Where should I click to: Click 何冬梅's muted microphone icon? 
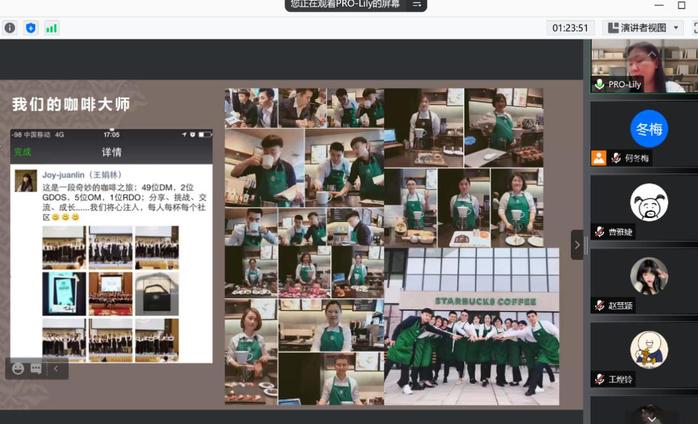[x=616, y=158]
